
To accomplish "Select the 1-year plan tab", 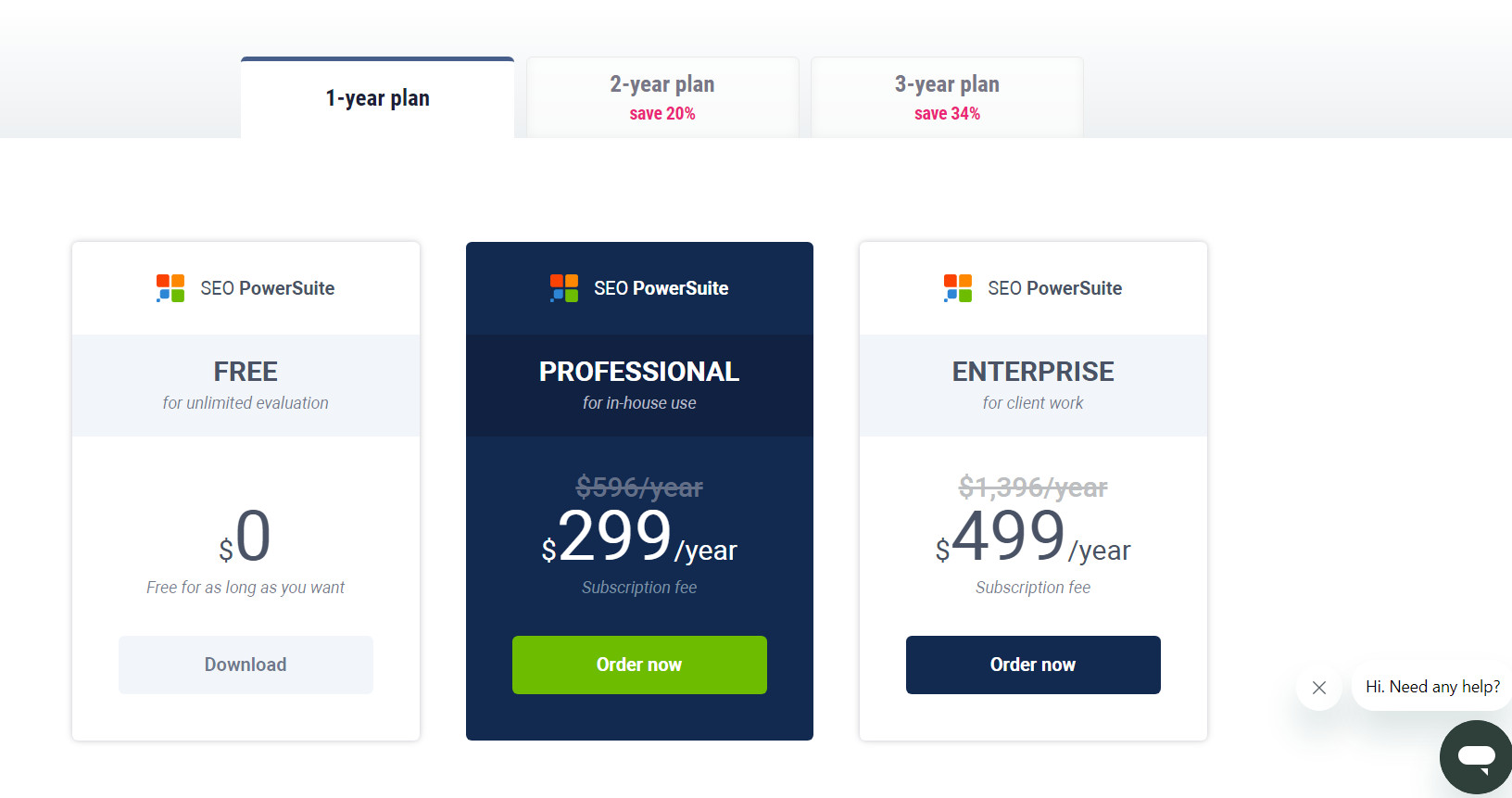I will click(377, 97).
